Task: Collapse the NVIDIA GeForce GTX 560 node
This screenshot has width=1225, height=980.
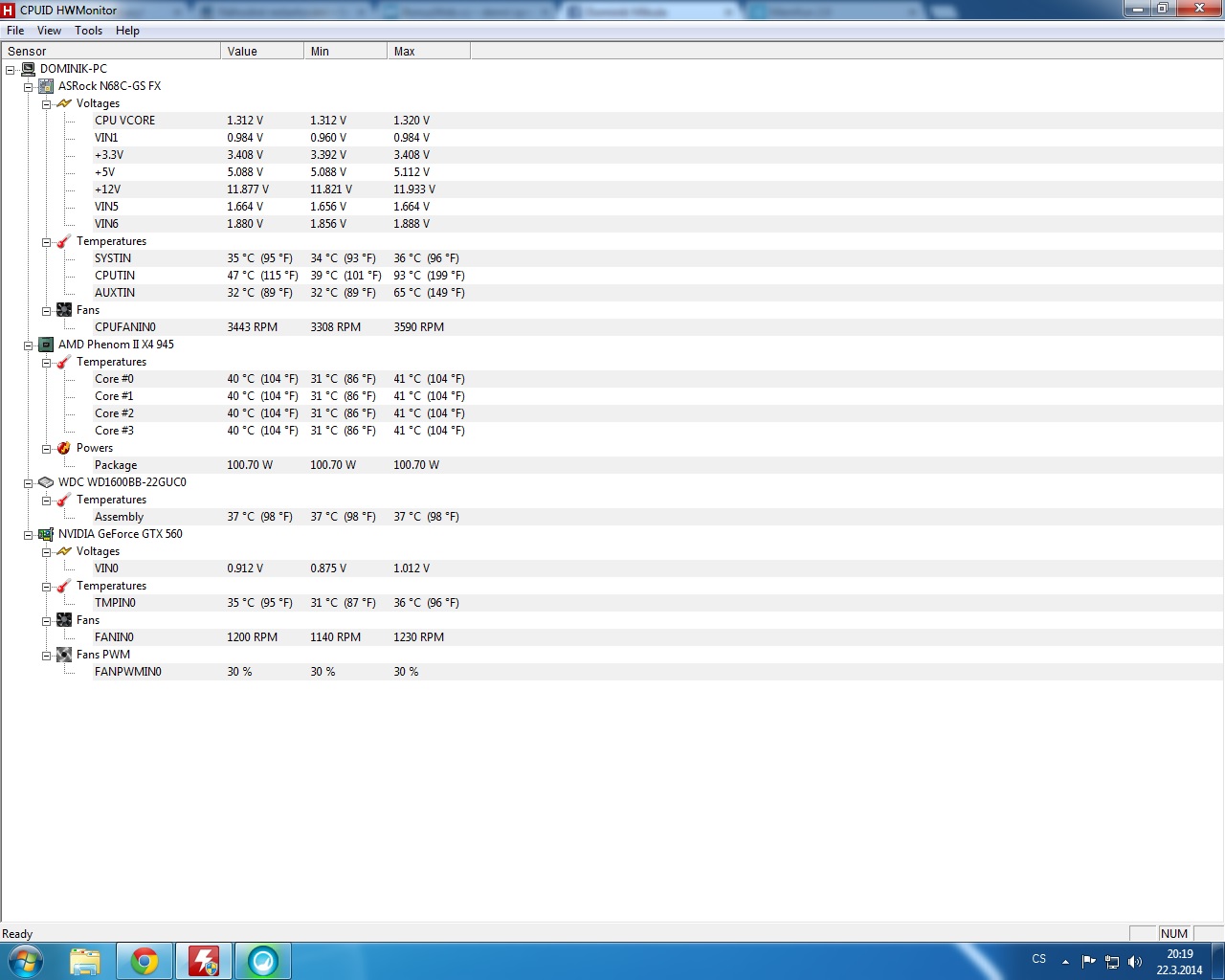Action: click(28, 535)
